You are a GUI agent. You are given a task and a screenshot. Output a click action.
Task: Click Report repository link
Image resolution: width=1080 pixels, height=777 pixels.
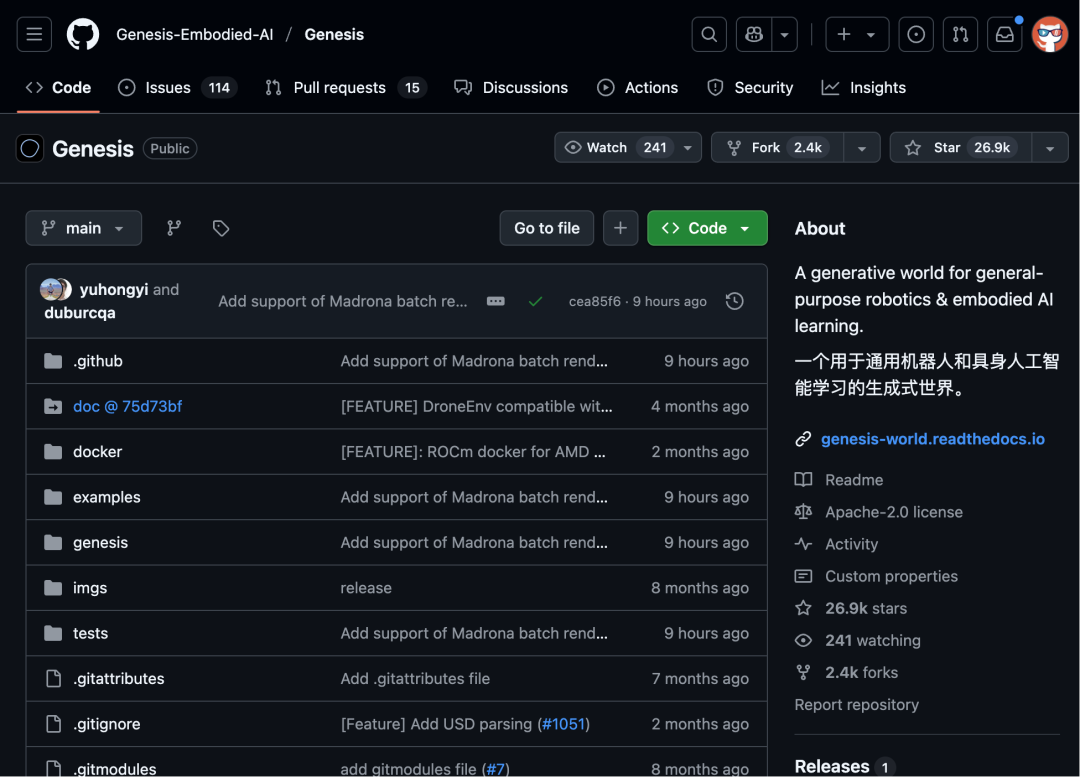pos(856,705)
